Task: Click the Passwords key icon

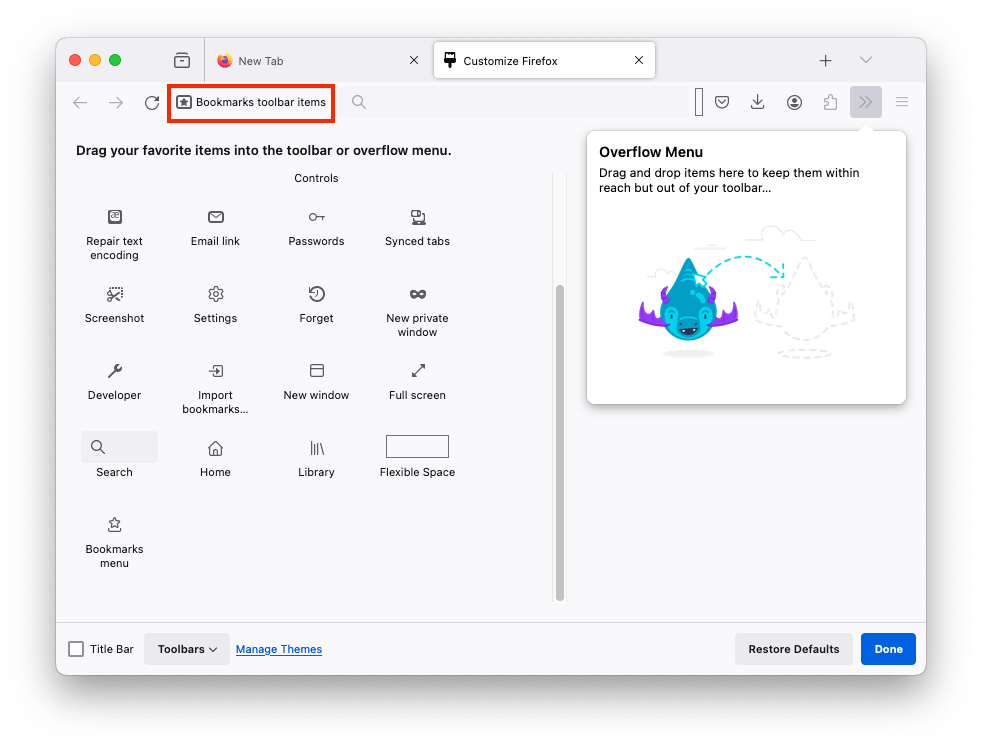Action: coord(316,217)
